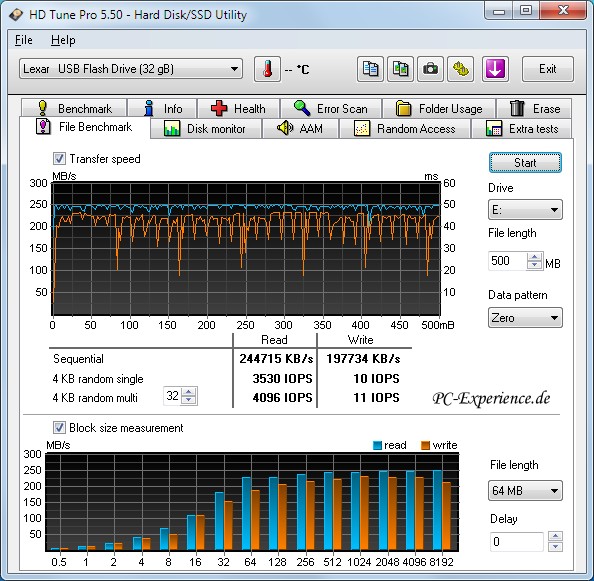The image size is (594, 581).
Task: Click the Start button
Action: click(x=525, y=163)
